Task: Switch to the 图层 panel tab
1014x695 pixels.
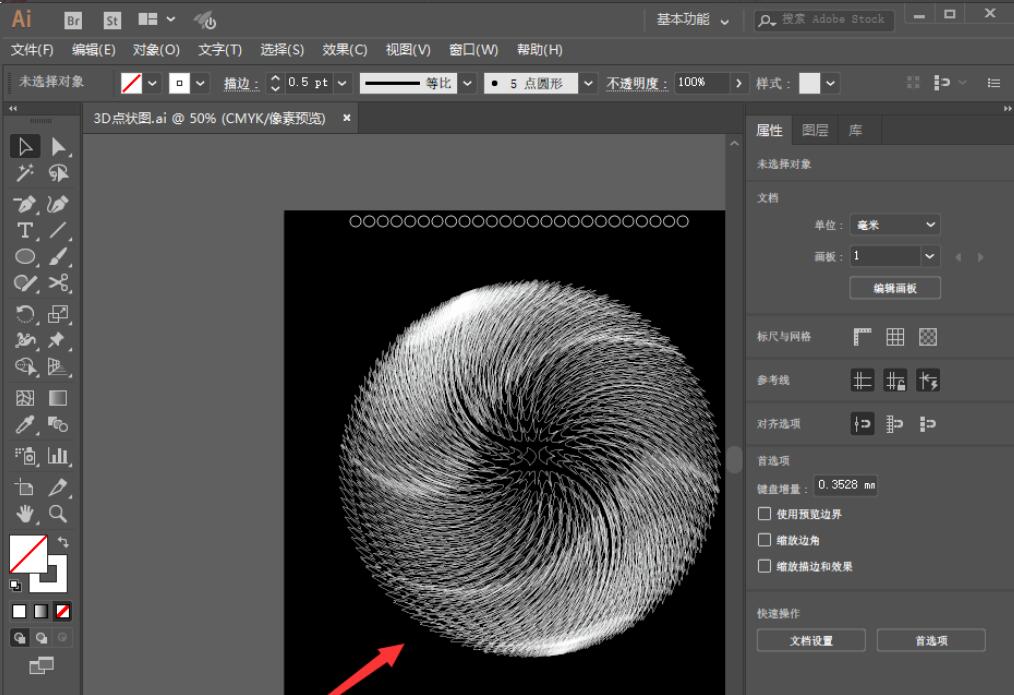Action: pyautogui.click(x=815, y=130)
